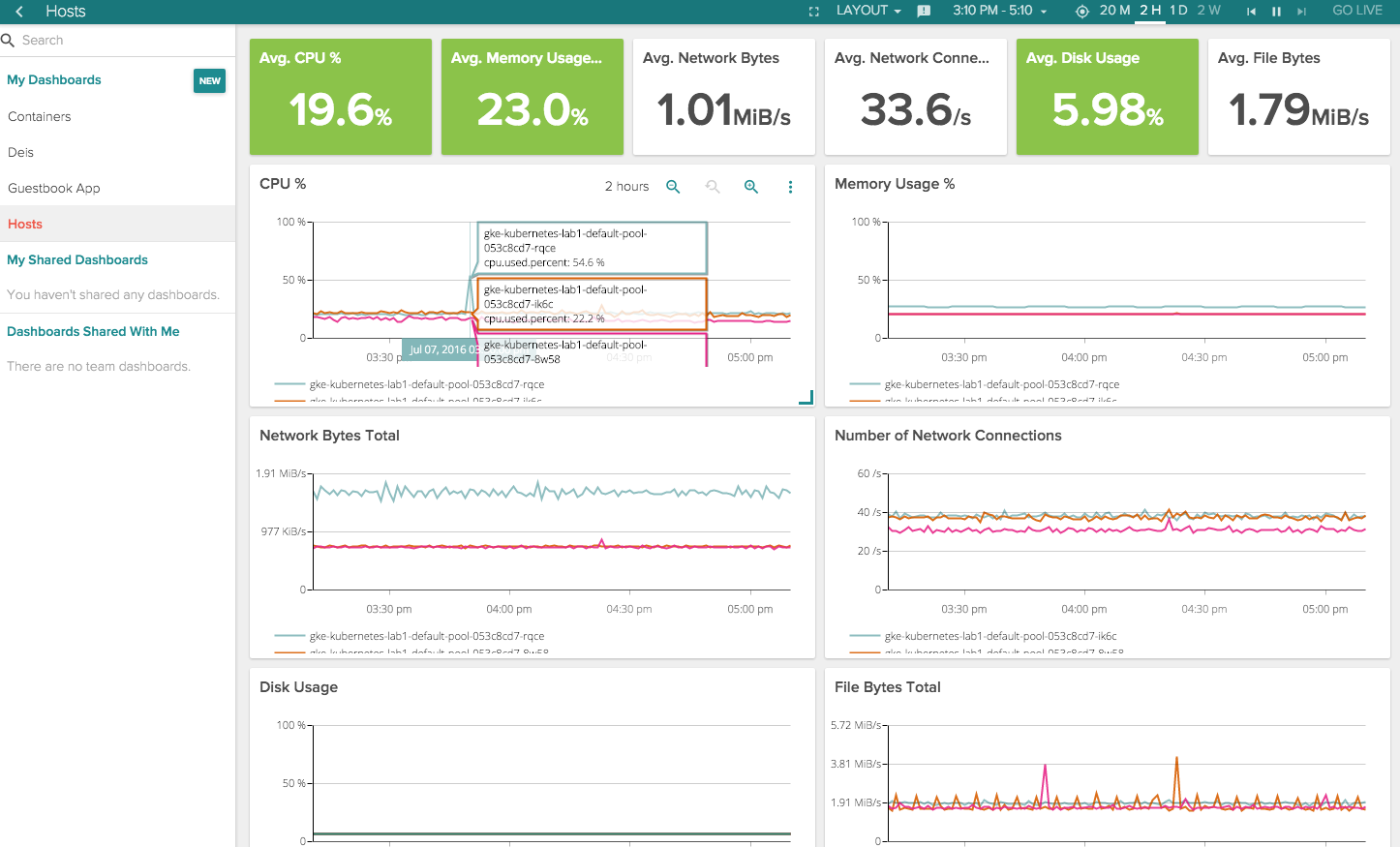The width and height of the screenshot is (1400, 847).
Task: Navigate back using the top-left chevron
Action: click(16, 11)
